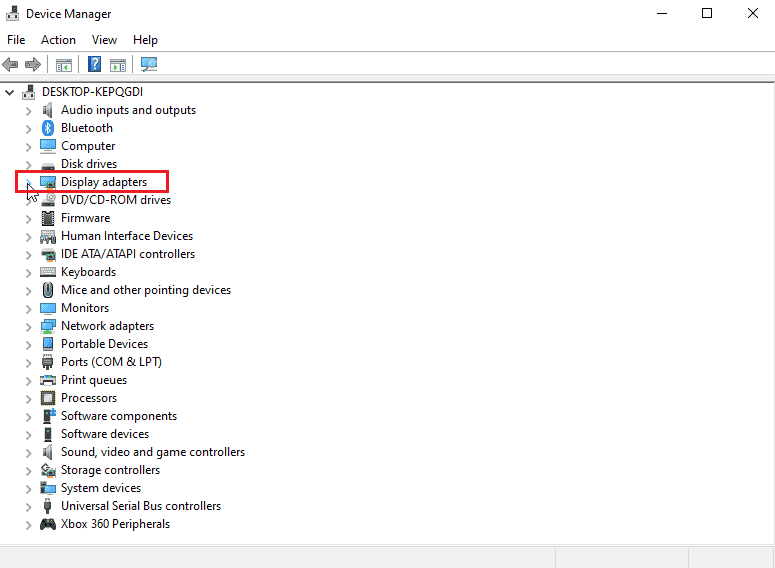This screenshot has width=775, height=568.
Task: Select the DESKTOP-KEPQGDI computer name
Action: coord(92,92)
